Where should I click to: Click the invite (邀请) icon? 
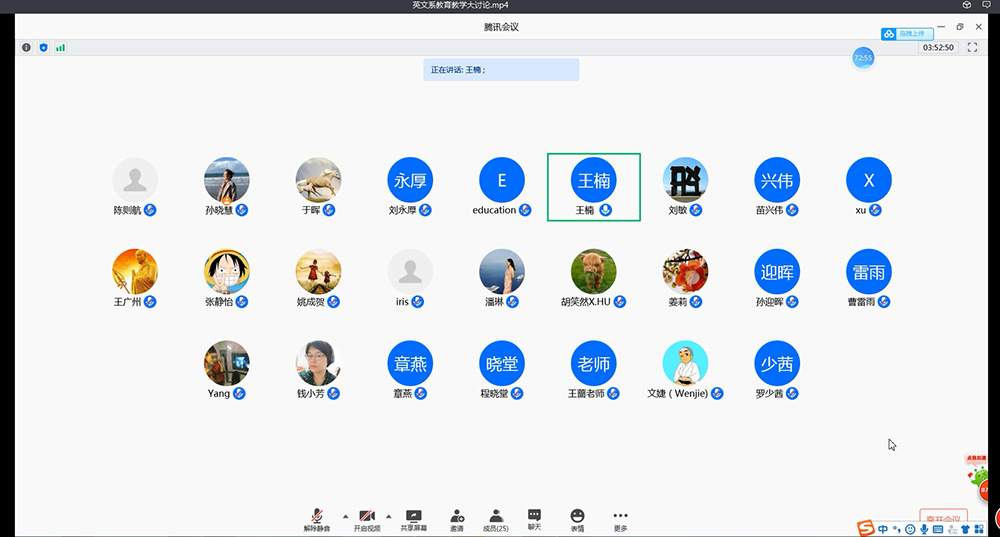457,518
